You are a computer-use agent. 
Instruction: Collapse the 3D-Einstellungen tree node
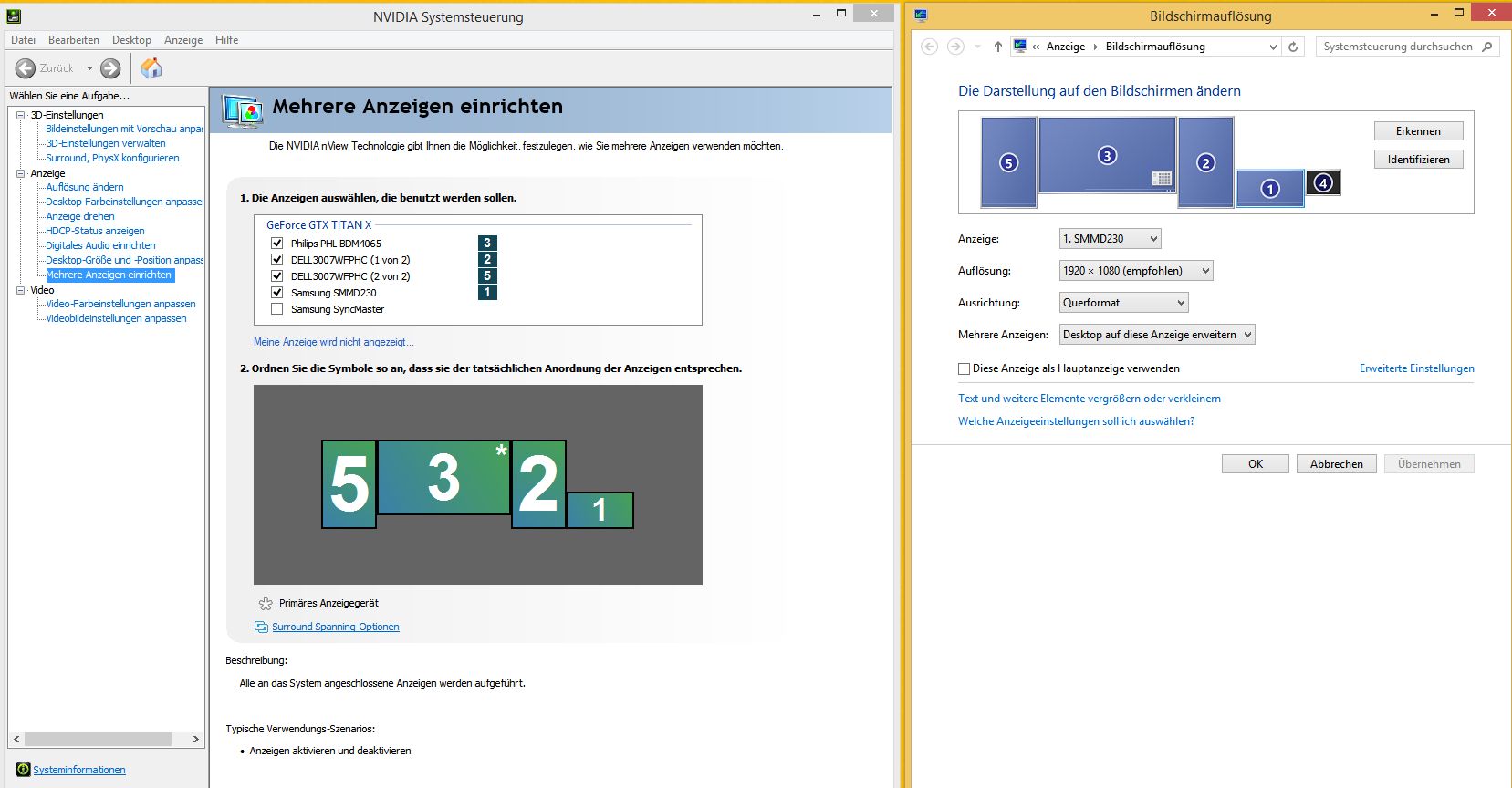(x=21, y=115)
